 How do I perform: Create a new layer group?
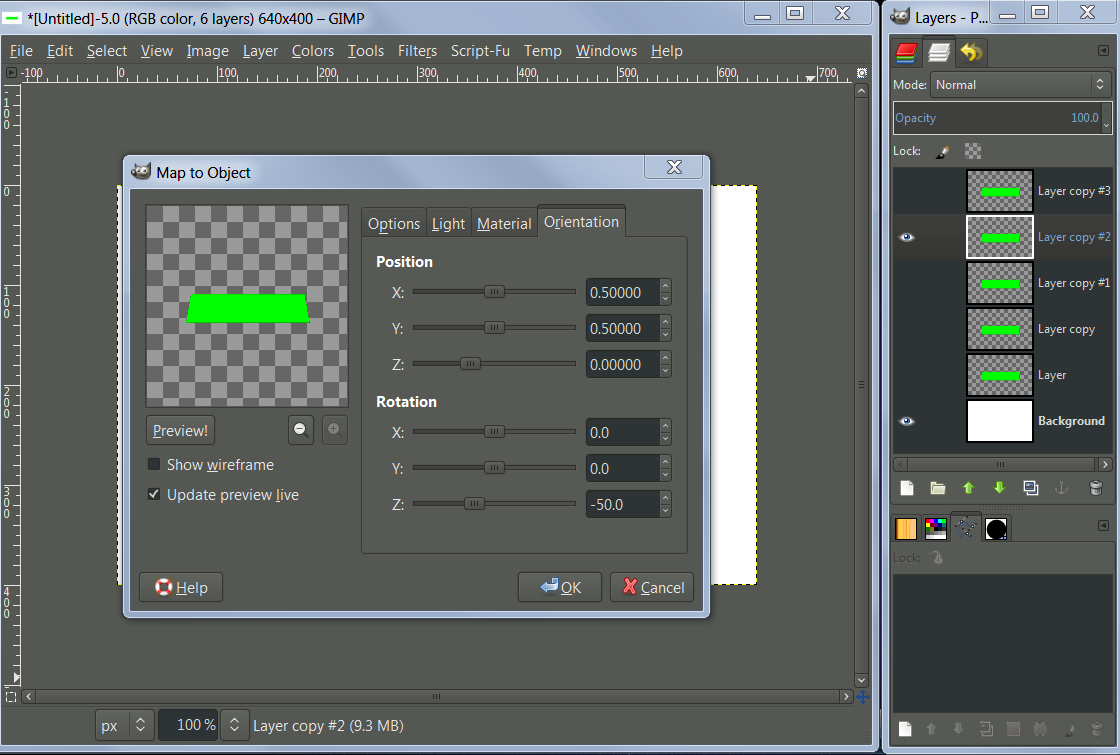tap(938, 488)
